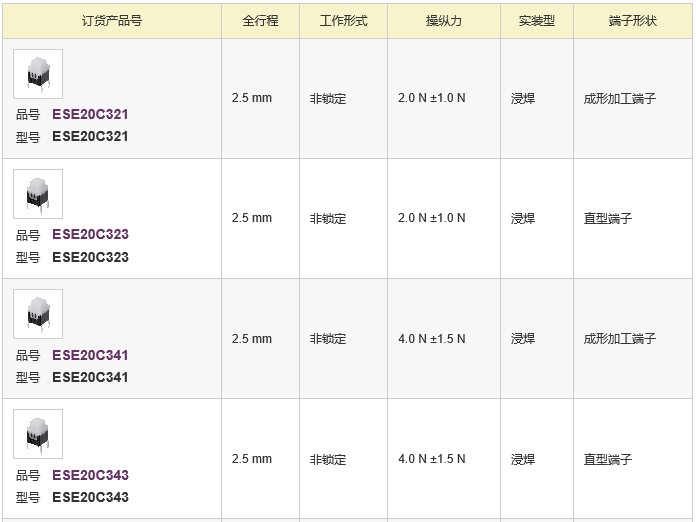Click the 工作形式 column header

pos(344,21)
